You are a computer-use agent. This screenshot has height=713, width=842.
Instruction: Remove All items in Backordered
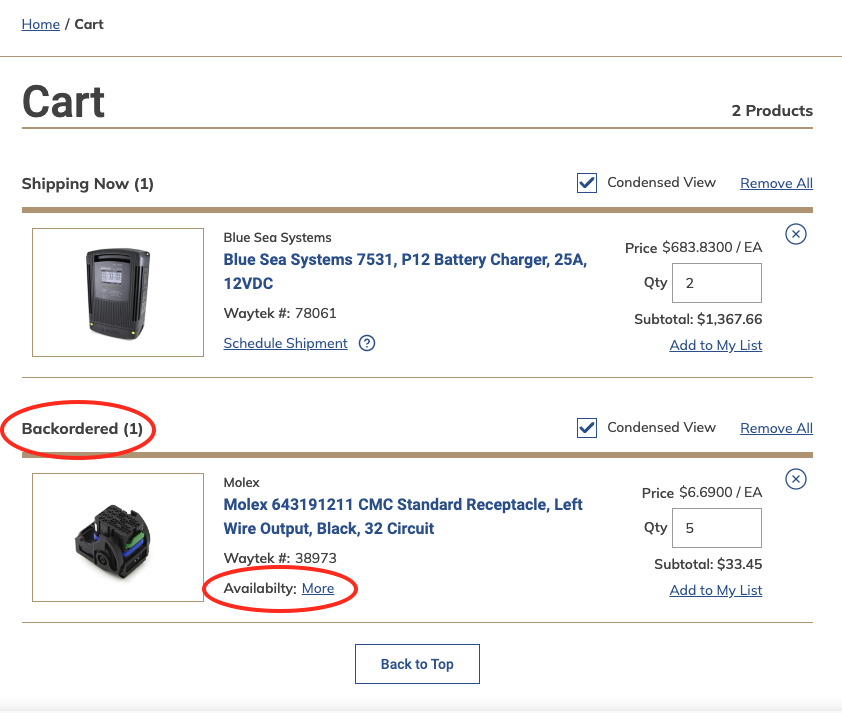(x=776, y=427)
